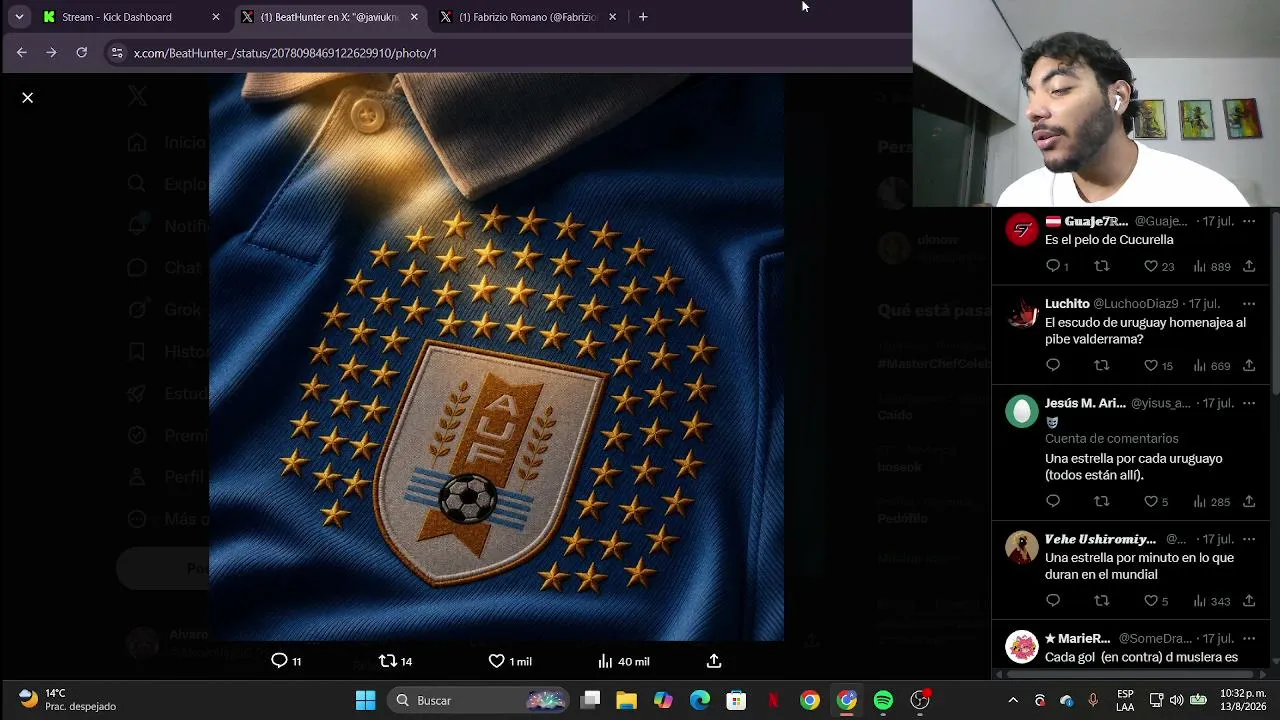
Task: Like 'Una estrella por minuto' reply
Action: (1156, 601)
